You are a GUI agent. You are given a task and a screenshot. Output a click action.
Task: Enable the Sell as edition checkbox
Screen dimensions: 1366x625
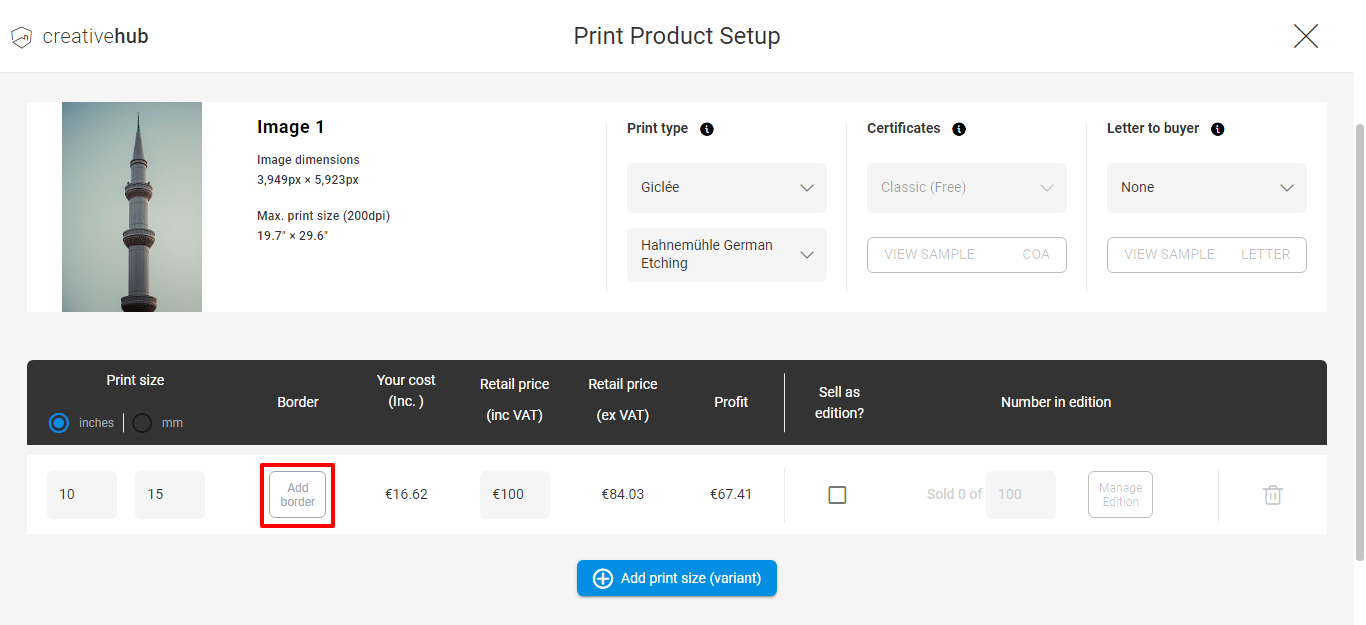[837, 494]
